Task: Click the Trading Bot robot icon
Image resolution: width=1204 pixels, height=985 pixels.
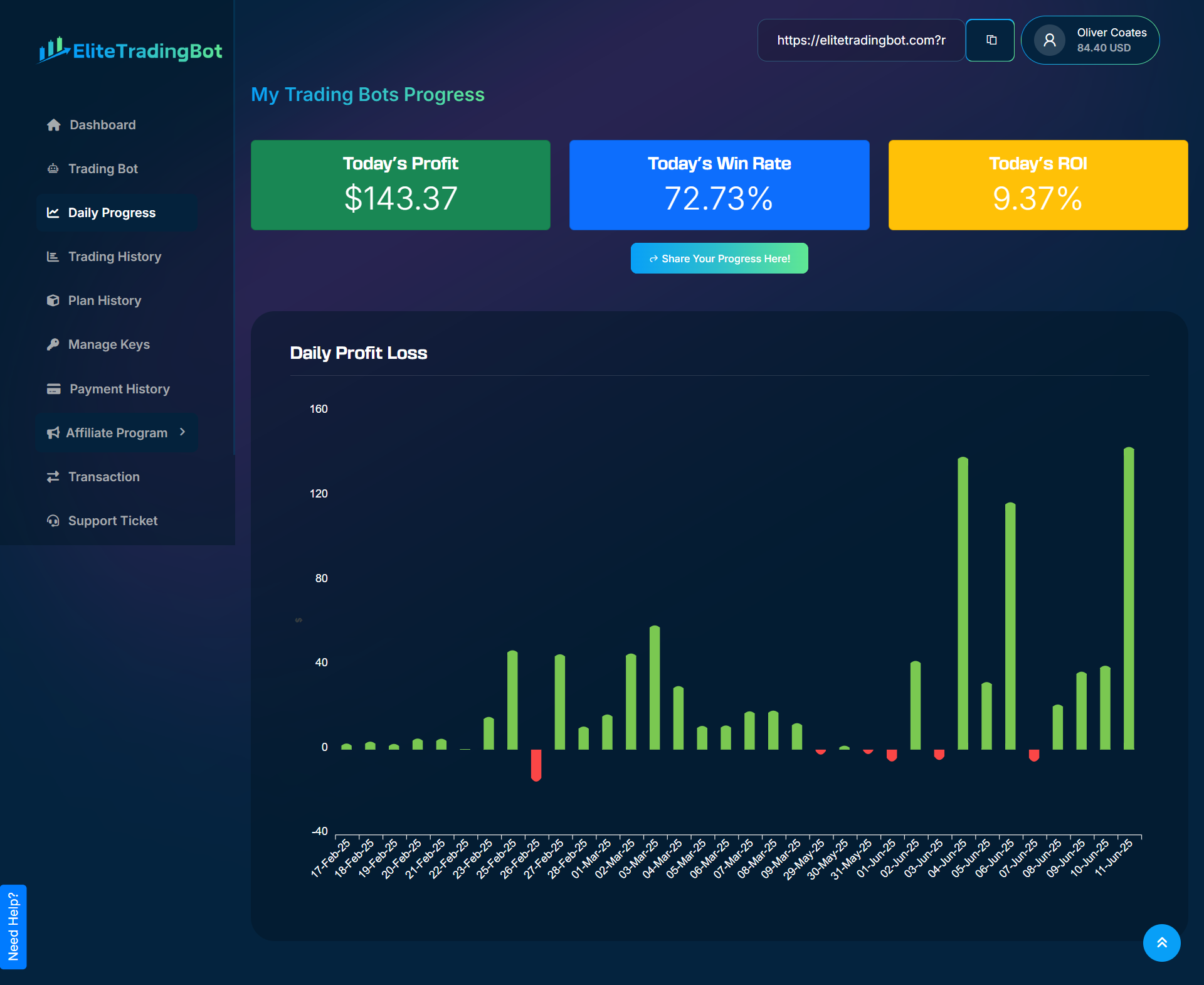Action: (53, 169)
